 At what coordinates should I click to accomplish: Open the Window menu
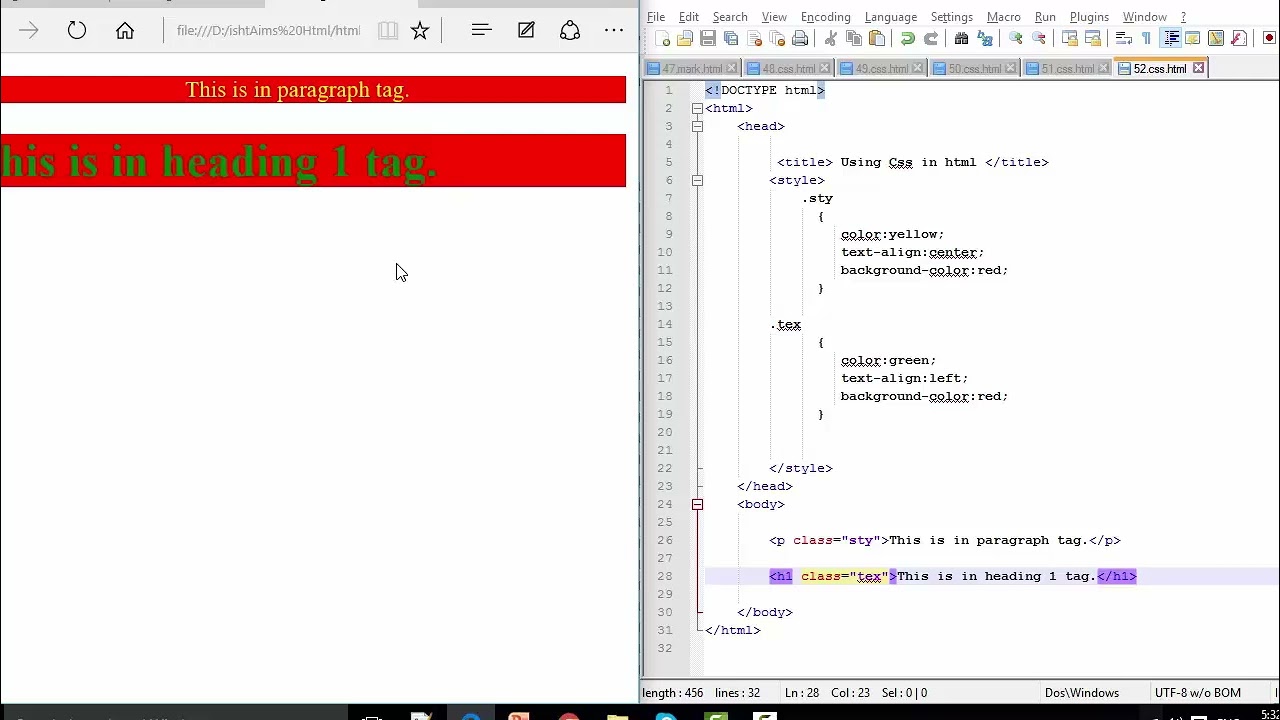1145,17
